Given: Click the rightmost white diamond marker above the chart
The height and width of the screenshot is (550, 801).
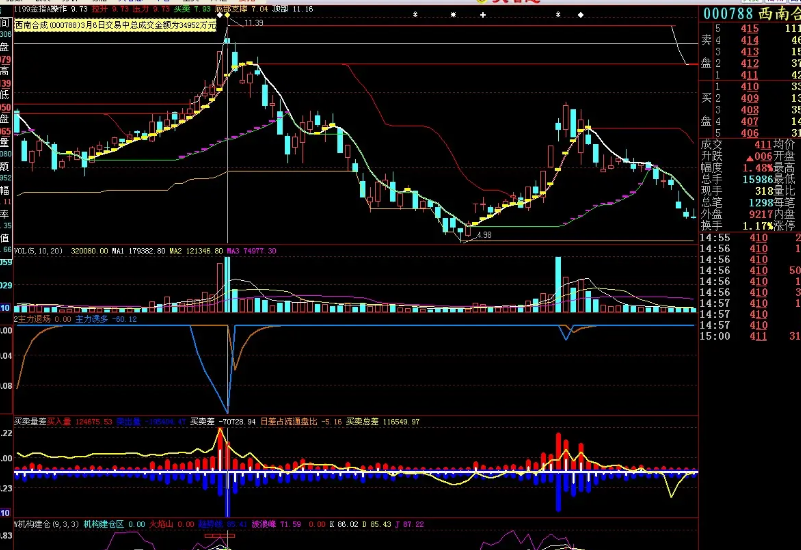Looking at the screenshot, I should coord(580,15).
